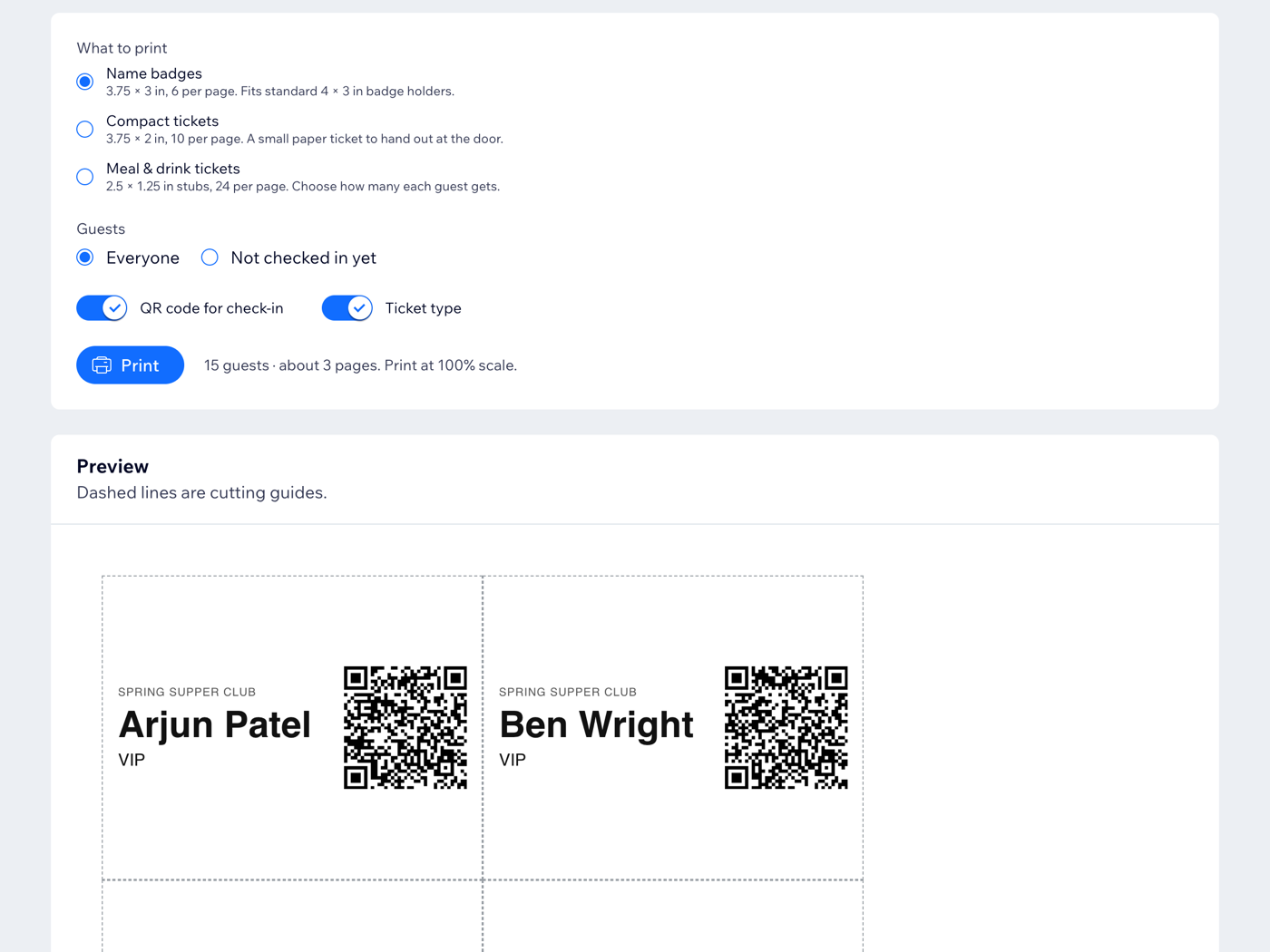Toggle QR code for check-in switch
Screen dimensions: 1270x952
pyautogui.click(x=102, y=308)
